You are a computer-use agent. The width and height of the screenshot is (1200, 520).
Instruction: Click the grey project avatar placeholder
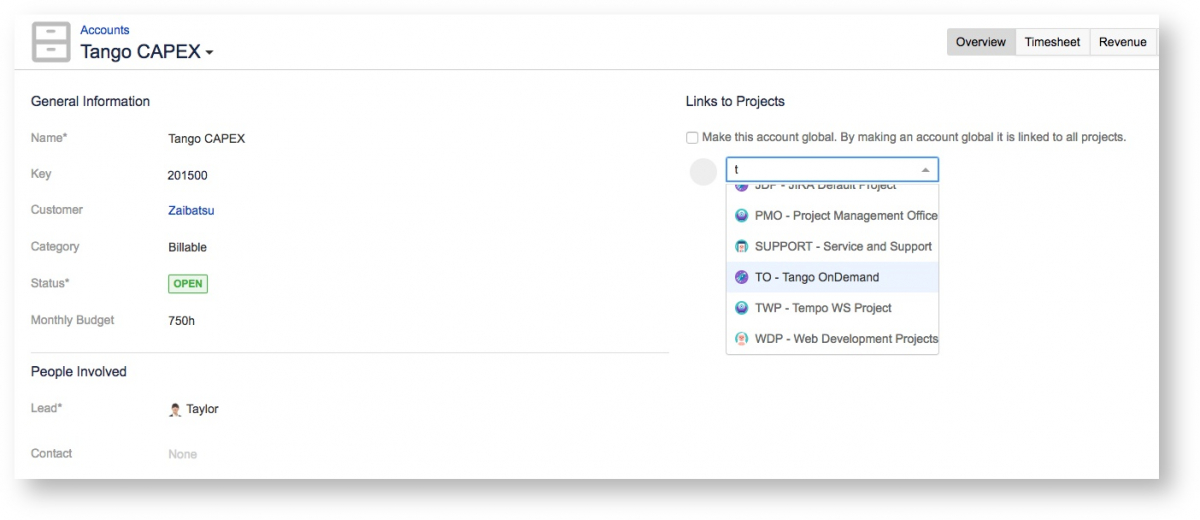[x=704, y=171]
